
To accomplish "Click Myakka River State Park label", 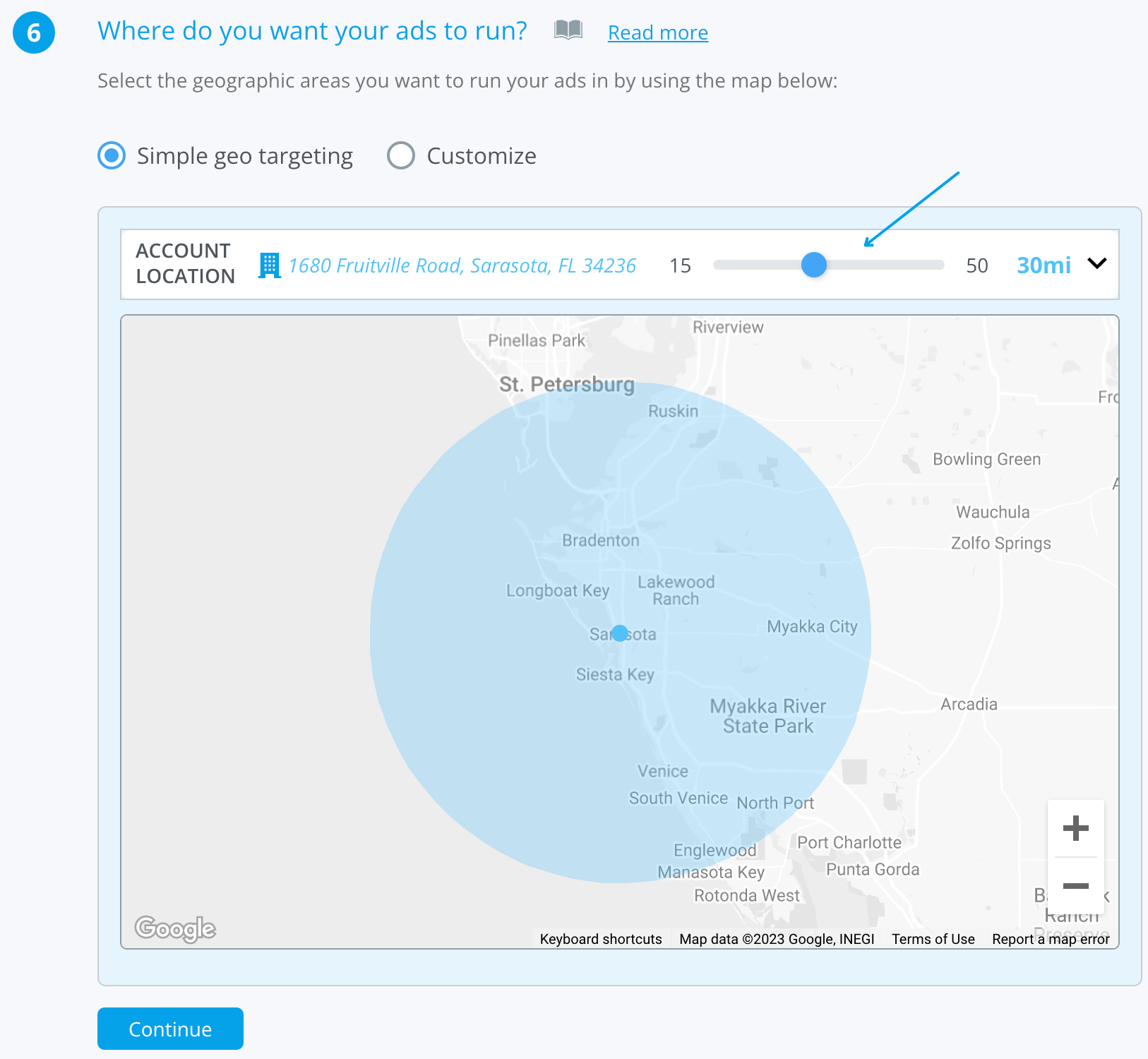I will tap(768, 716).
